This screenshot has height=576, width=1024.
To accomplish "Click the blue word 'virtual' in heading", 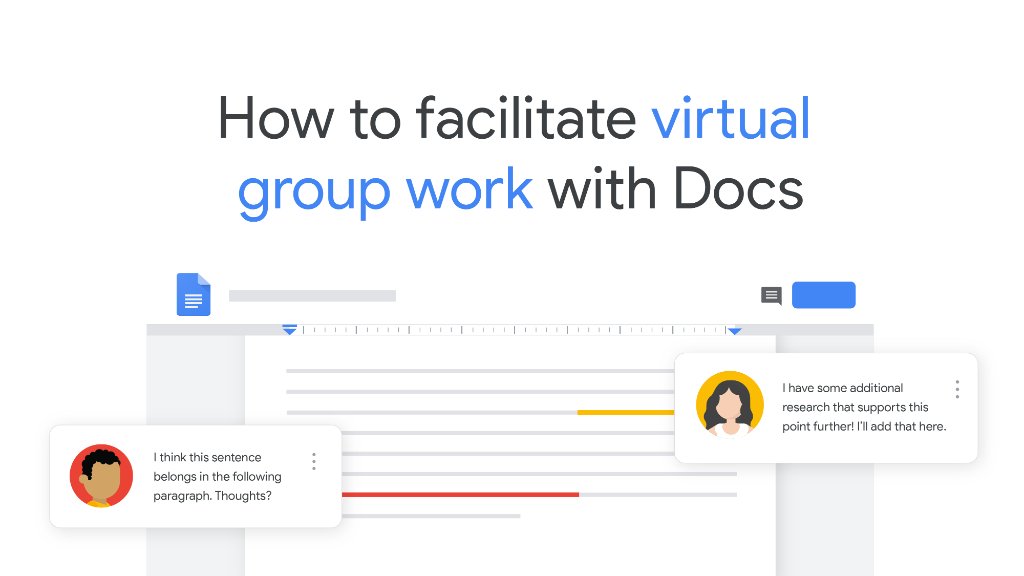I will 731,118.
